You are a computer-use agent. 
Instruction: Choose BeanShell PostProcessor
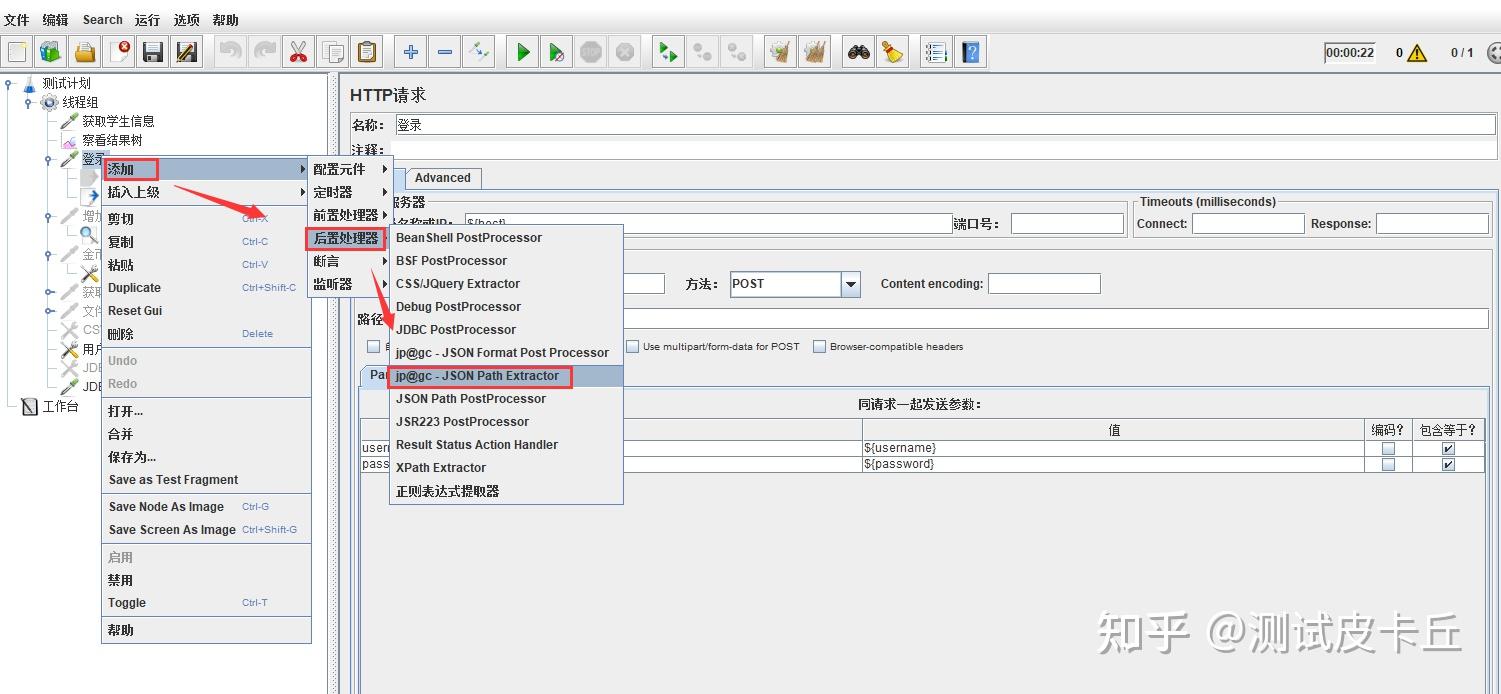[506, 238]
